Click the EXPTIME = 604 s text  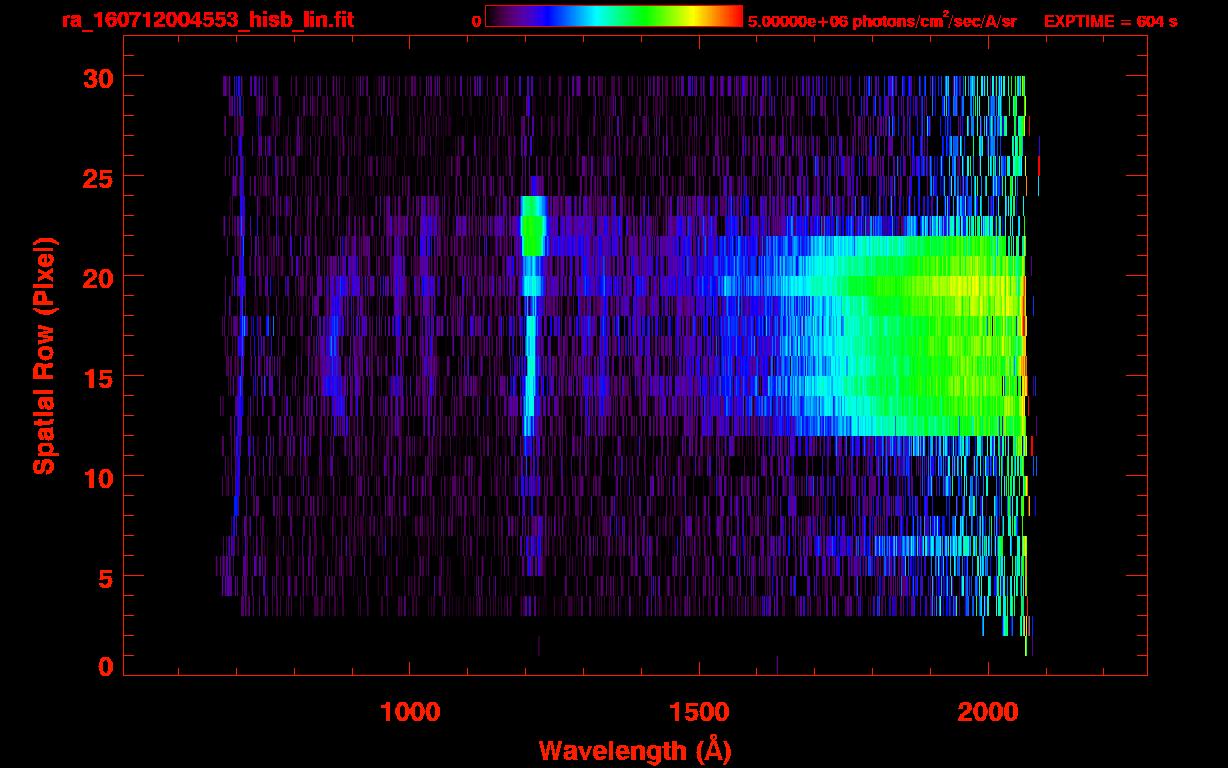1110,21
